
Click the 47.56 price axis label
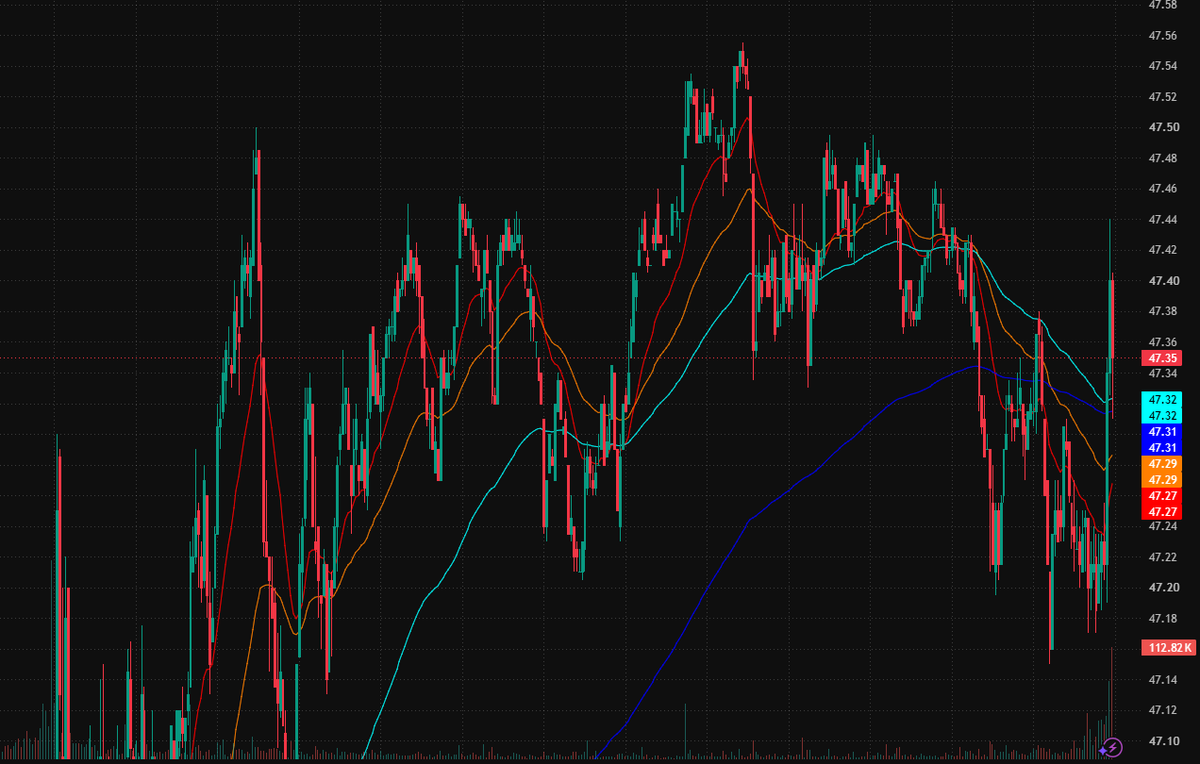[1162, 36]
